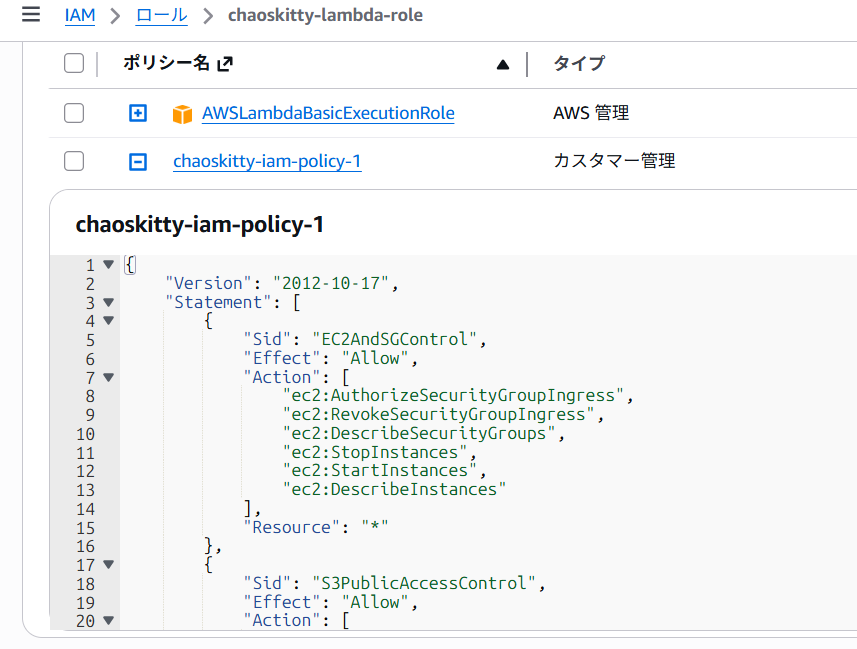Open the chaoskitty-iam-policy-1 policy link
This screenshot has height=649, width=857.
tap(267, 161)
